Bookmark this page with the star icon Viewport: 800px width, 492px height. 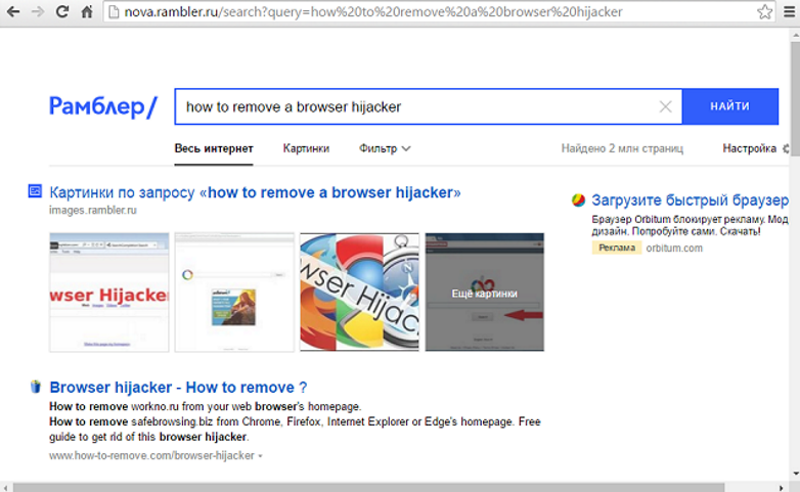(x=764, y=11)
